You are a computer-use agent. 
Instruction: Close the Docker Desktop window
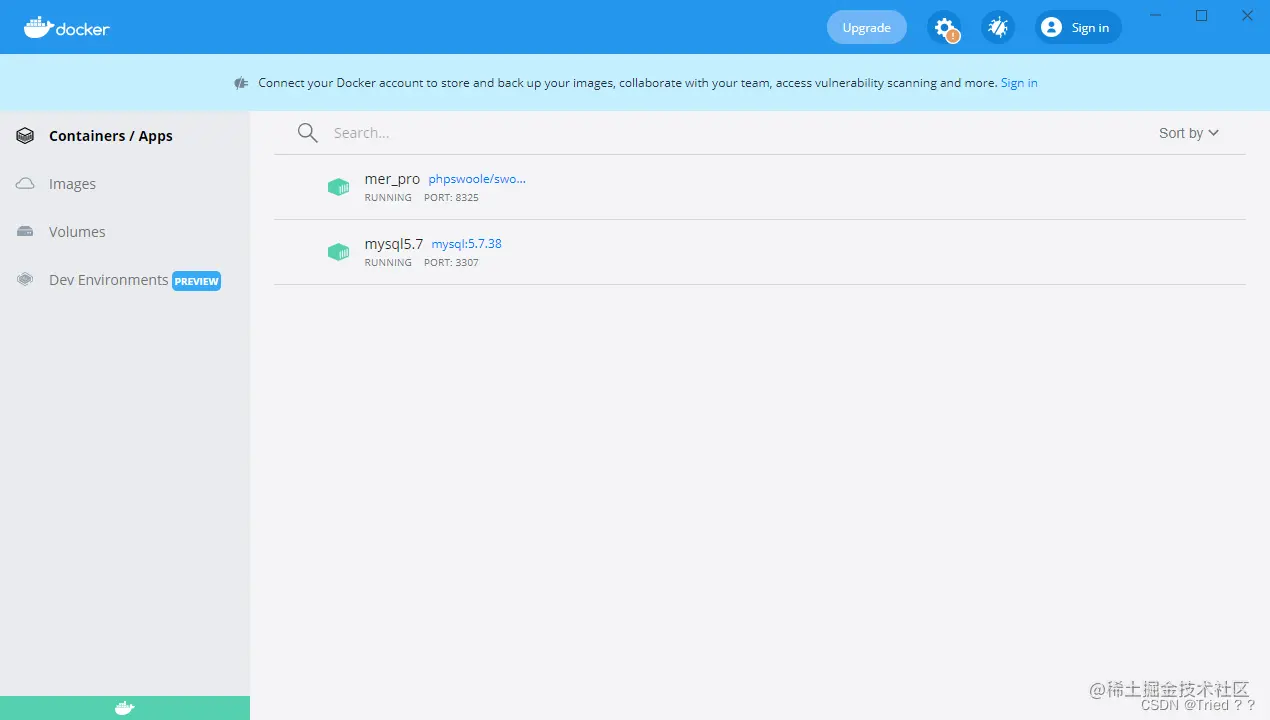point(1248,15)
